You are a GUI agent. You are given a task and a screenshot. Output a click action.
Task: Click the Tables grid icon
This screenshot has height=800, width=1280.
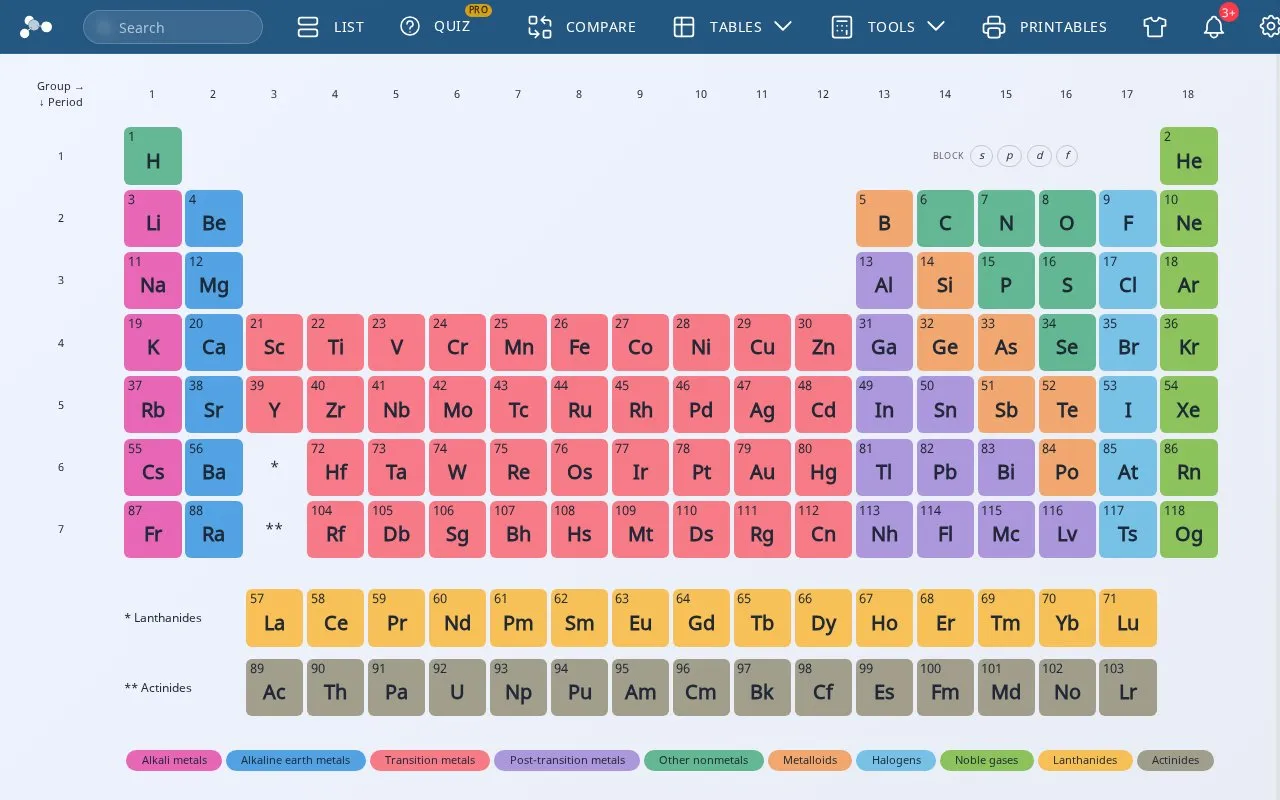(684, 27)
